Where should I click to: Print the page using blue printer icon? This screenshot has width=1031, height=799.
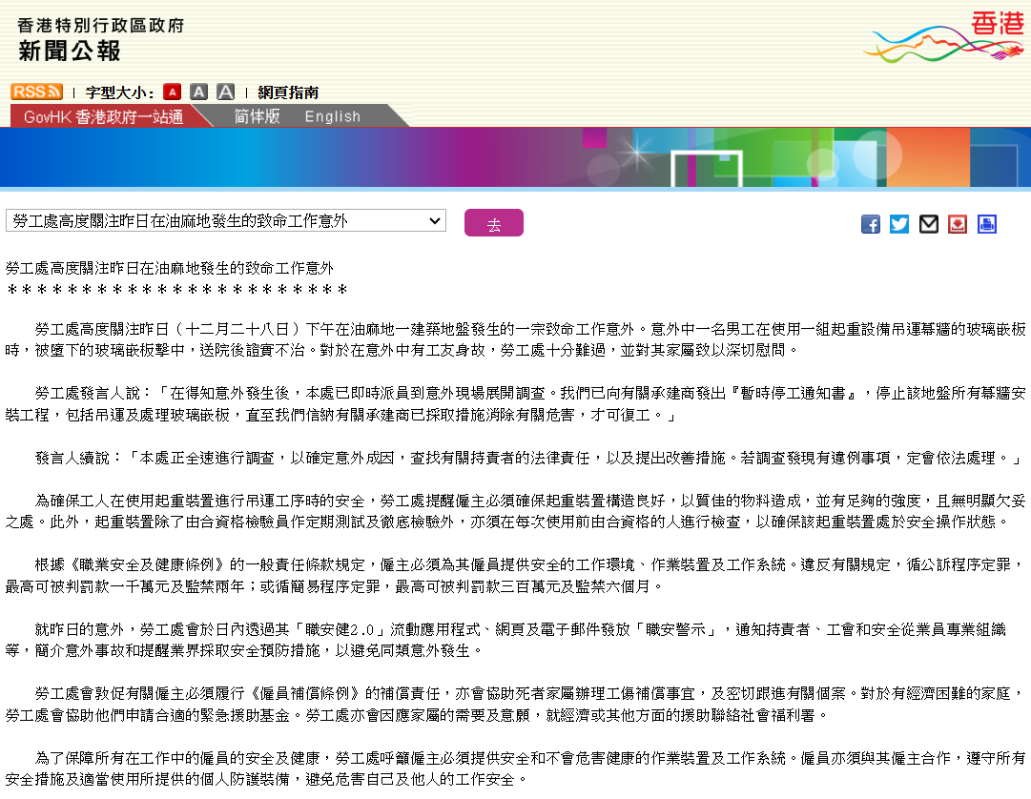987,224
